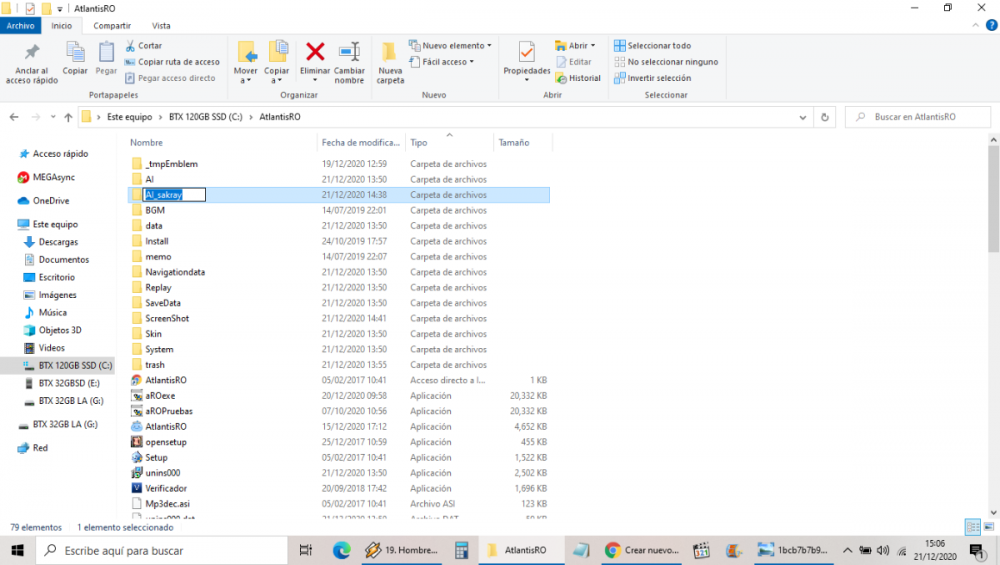Image resolution: width=1000 pixels, height=565 pixels.
Task: Expand the address bar history dropdown arrow
Action: pyautogui.click(x=804, y=117)
